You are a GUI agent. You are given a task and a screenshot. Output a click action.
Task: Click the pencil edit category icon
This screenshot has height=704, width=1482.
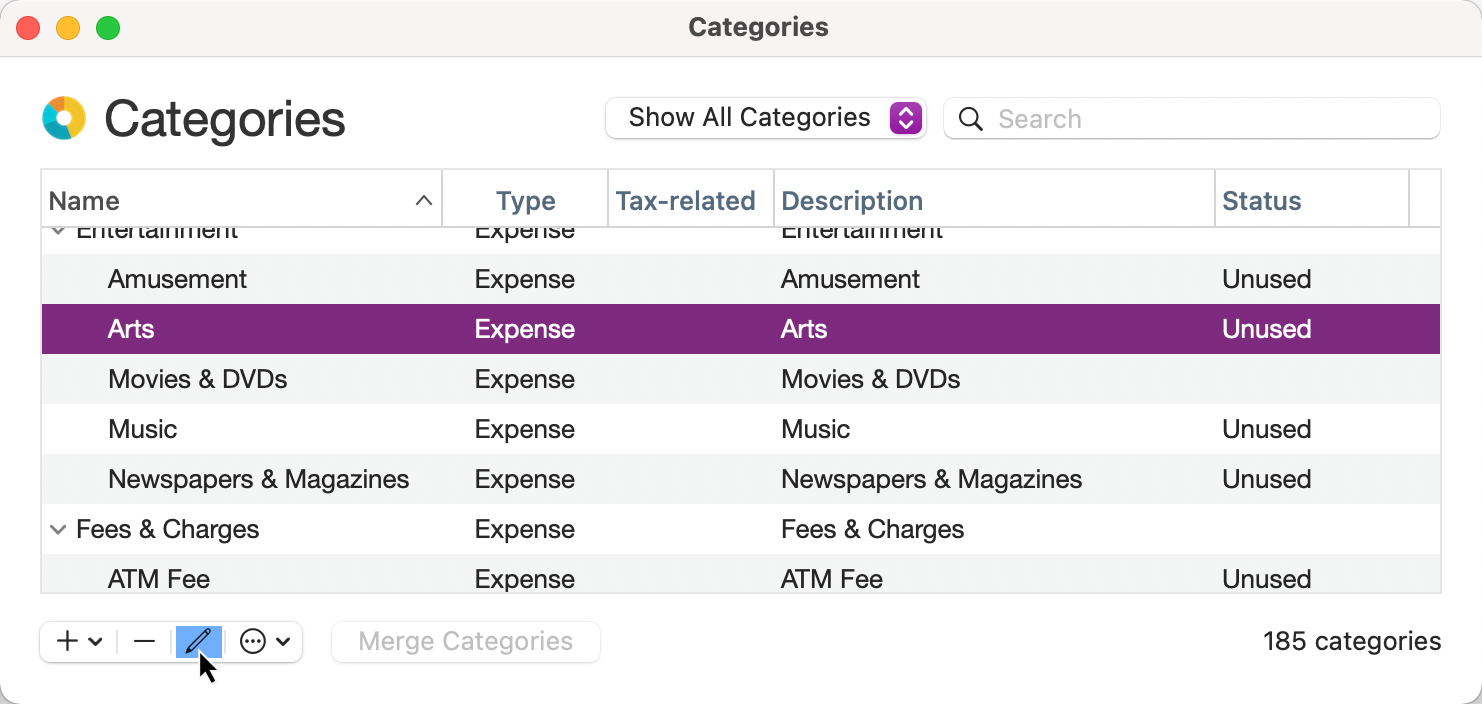(x=198, y=641)
